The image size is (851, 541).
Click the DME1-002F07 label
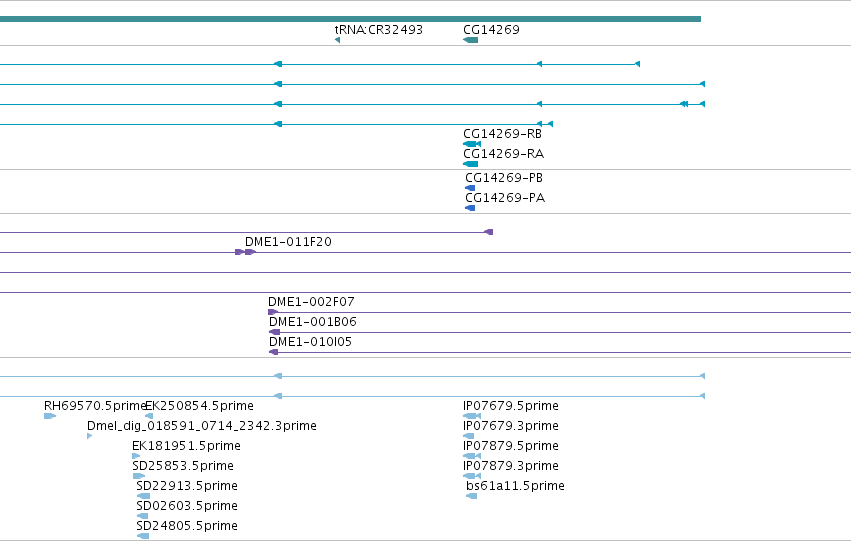point(311,302)
